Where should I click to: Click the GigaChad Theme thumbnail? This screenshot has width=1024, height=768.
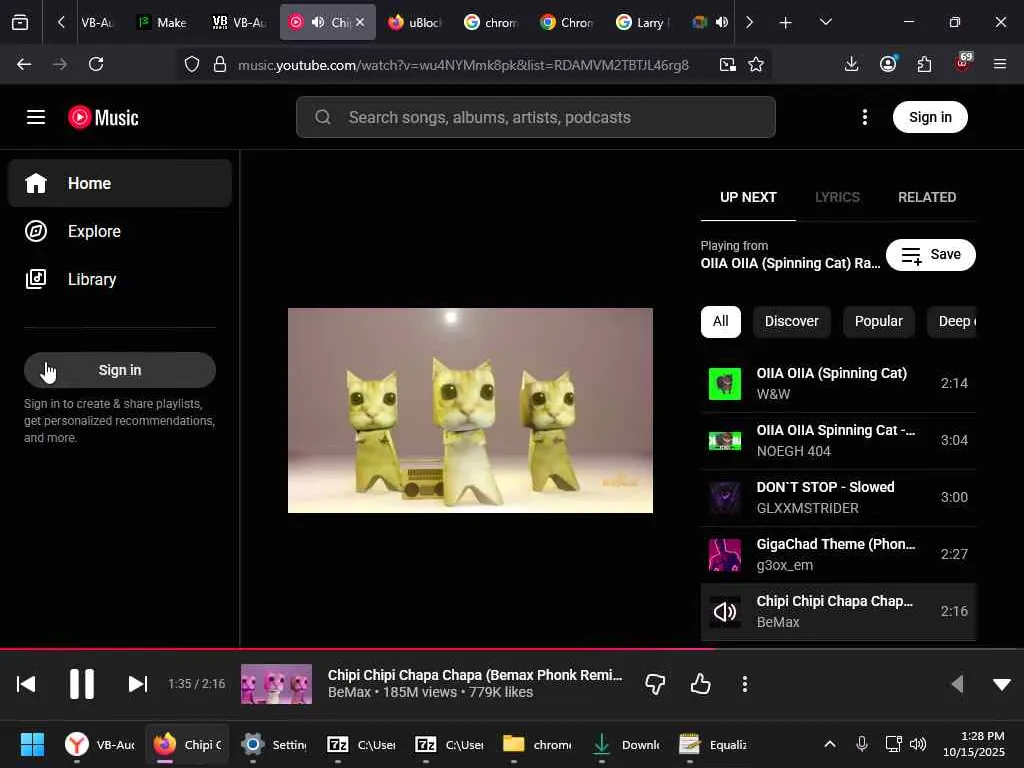(x=725, y=554)
